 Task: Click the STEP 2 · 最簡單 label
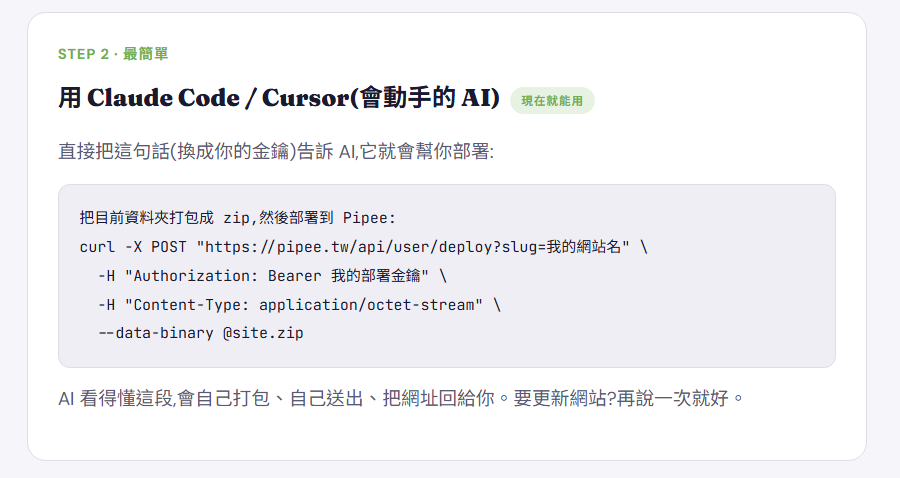point(113,54)
